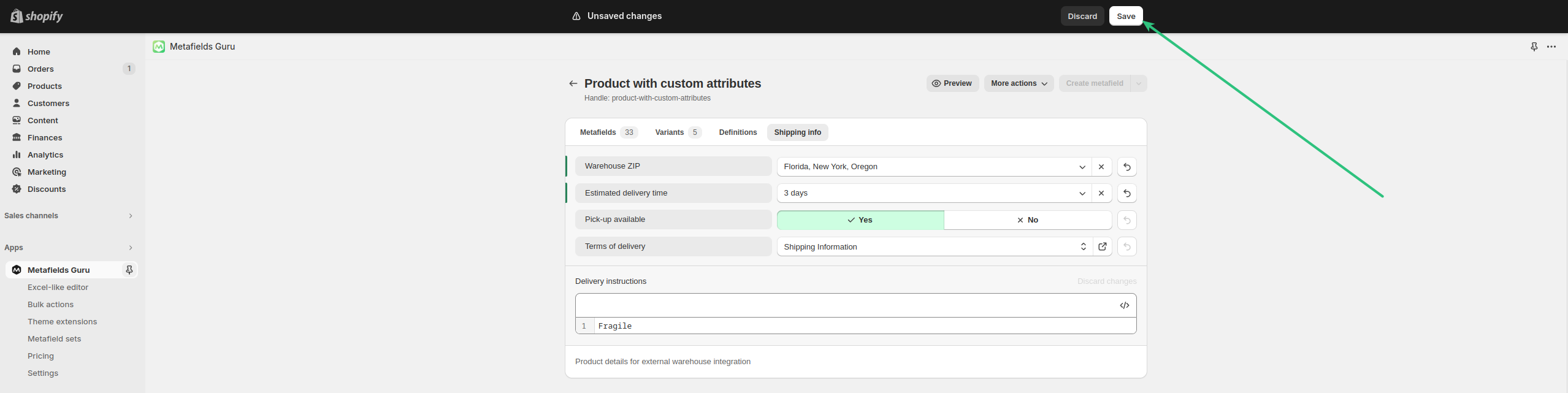Click the Analytics bar chart icon
1568x393 pixels.
pyautogui.click(x=17, y=155)
